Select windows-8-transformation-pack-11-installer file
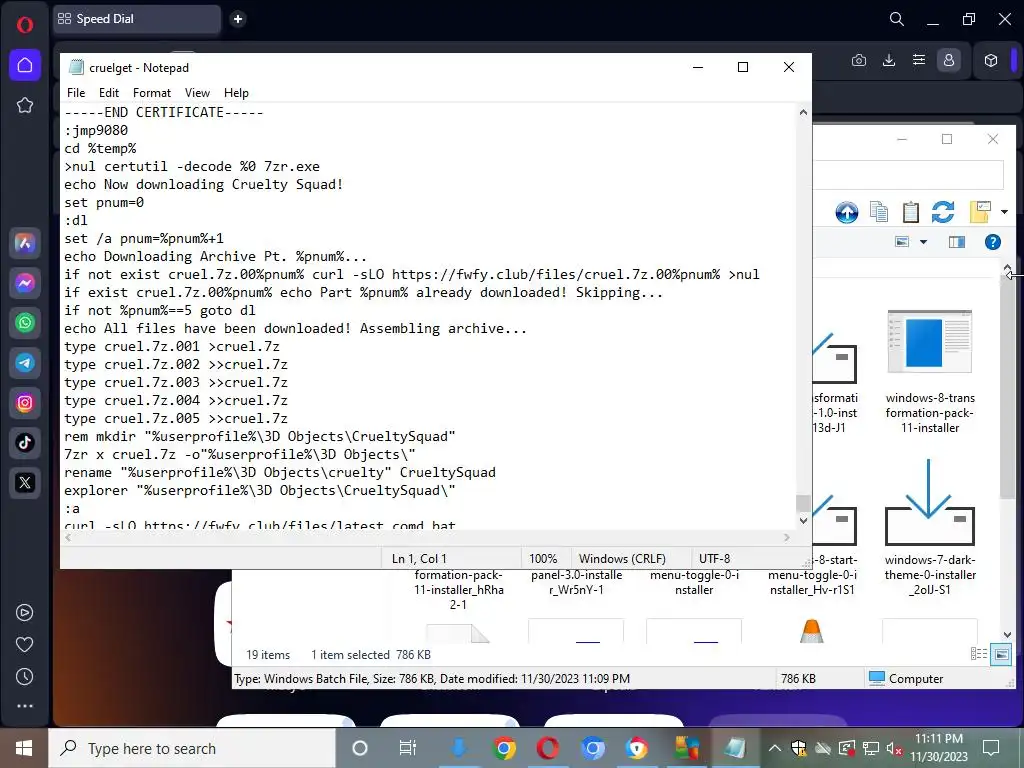This screenshot has width=1024, height=768. point(930,372)
